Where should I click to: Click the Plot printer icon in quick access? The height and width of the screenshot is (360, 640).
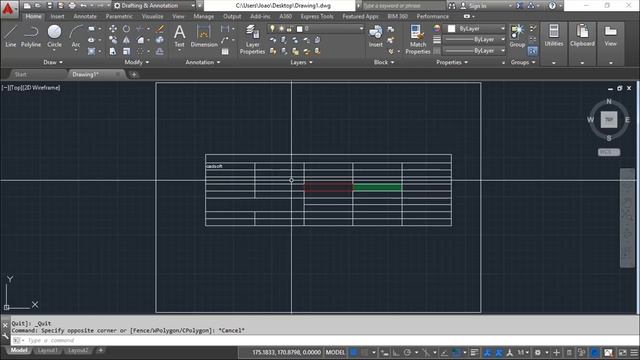pos(72,6)
